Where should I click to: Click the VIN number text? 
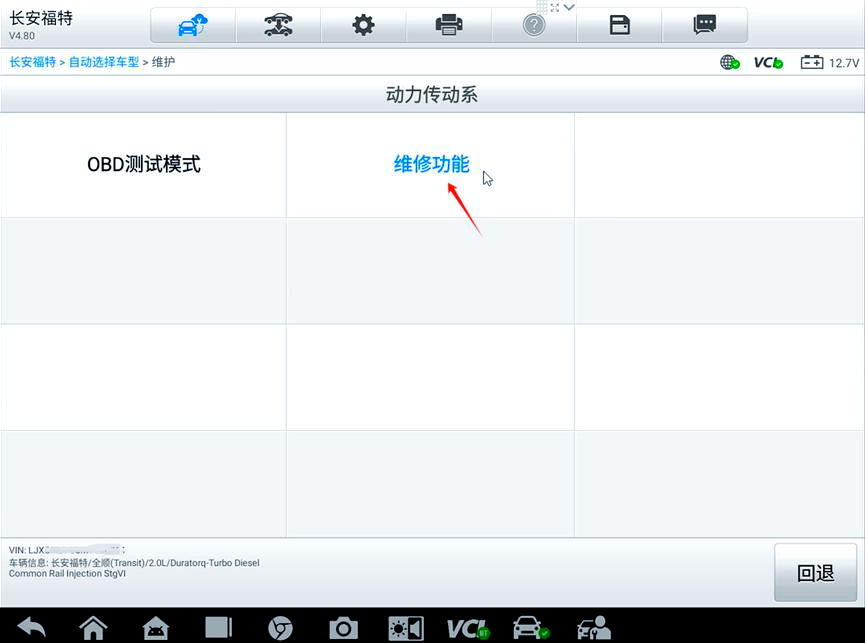pos(67,550)
